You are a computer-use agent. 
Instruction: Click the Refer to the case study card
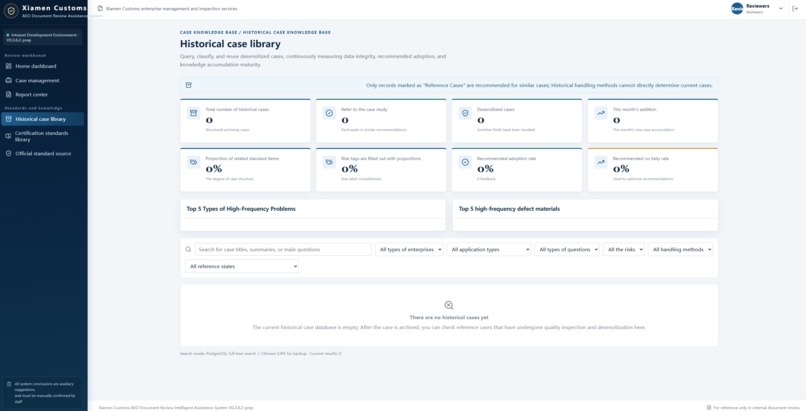(381, 121)
